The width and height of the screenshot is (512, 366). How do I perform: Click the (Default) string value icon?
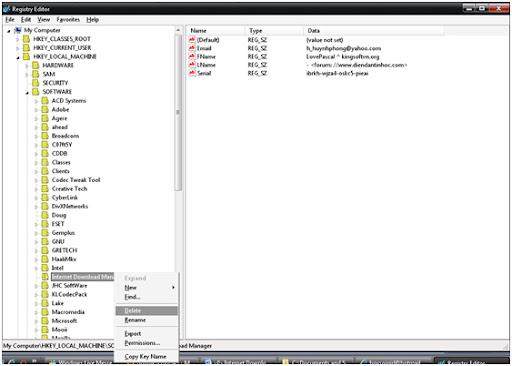(x=192, y=40)
